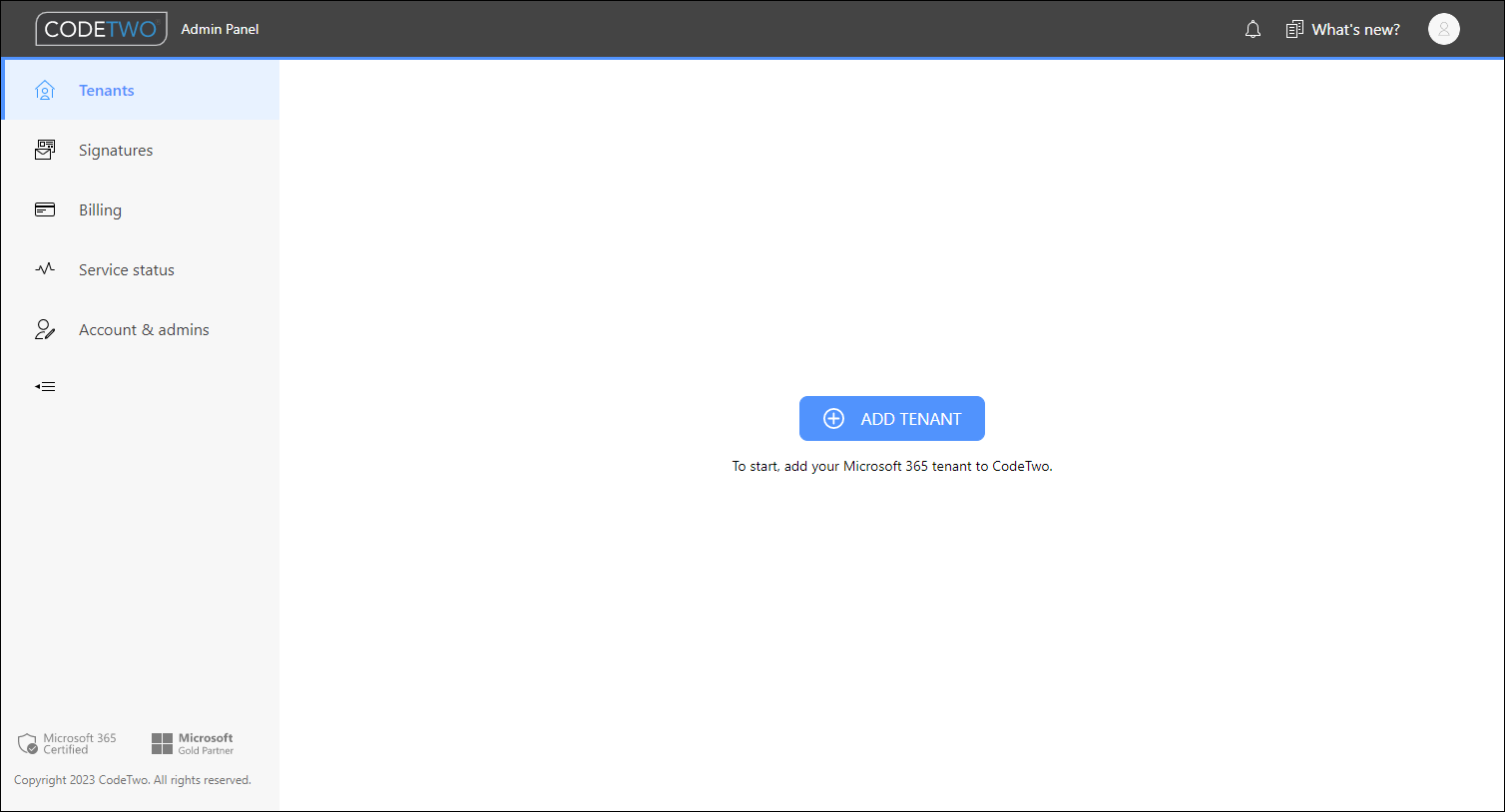The image size is (1505, 812).
Task: Open notifications with the bell icon
Action: (x=1253, y=29)
